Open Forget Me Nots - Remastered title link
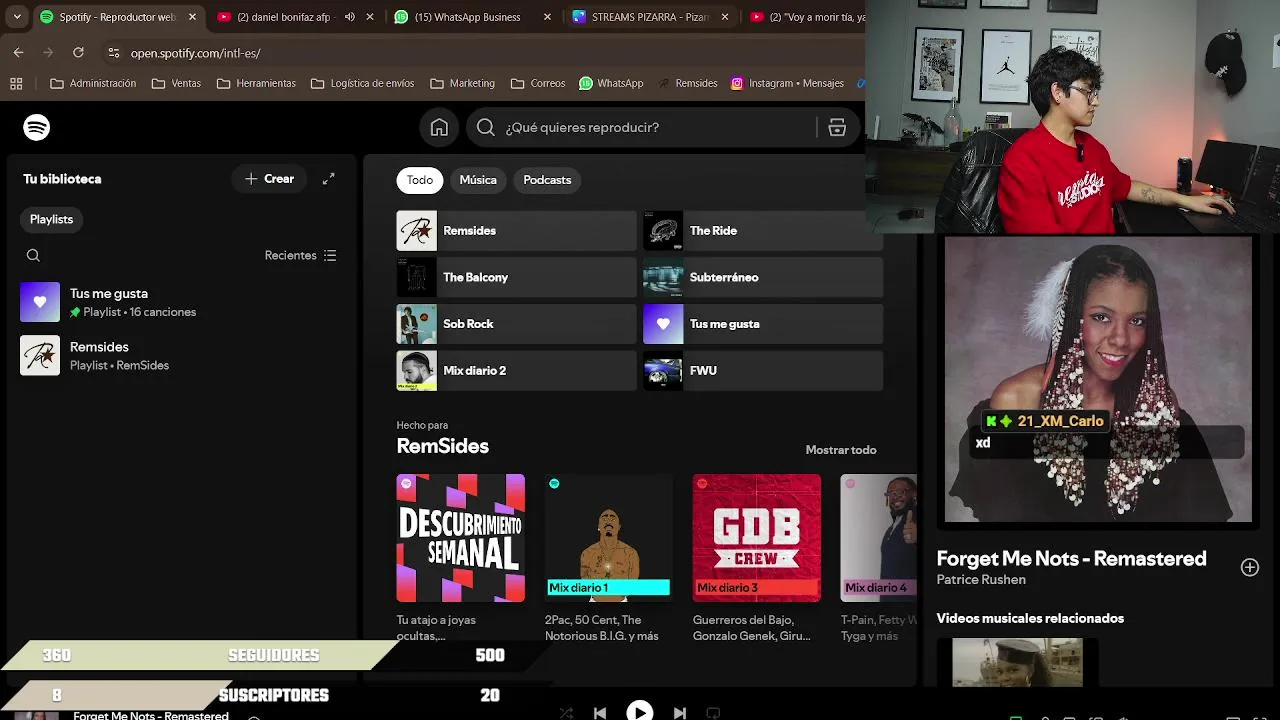 click(x=1071, y=558)
